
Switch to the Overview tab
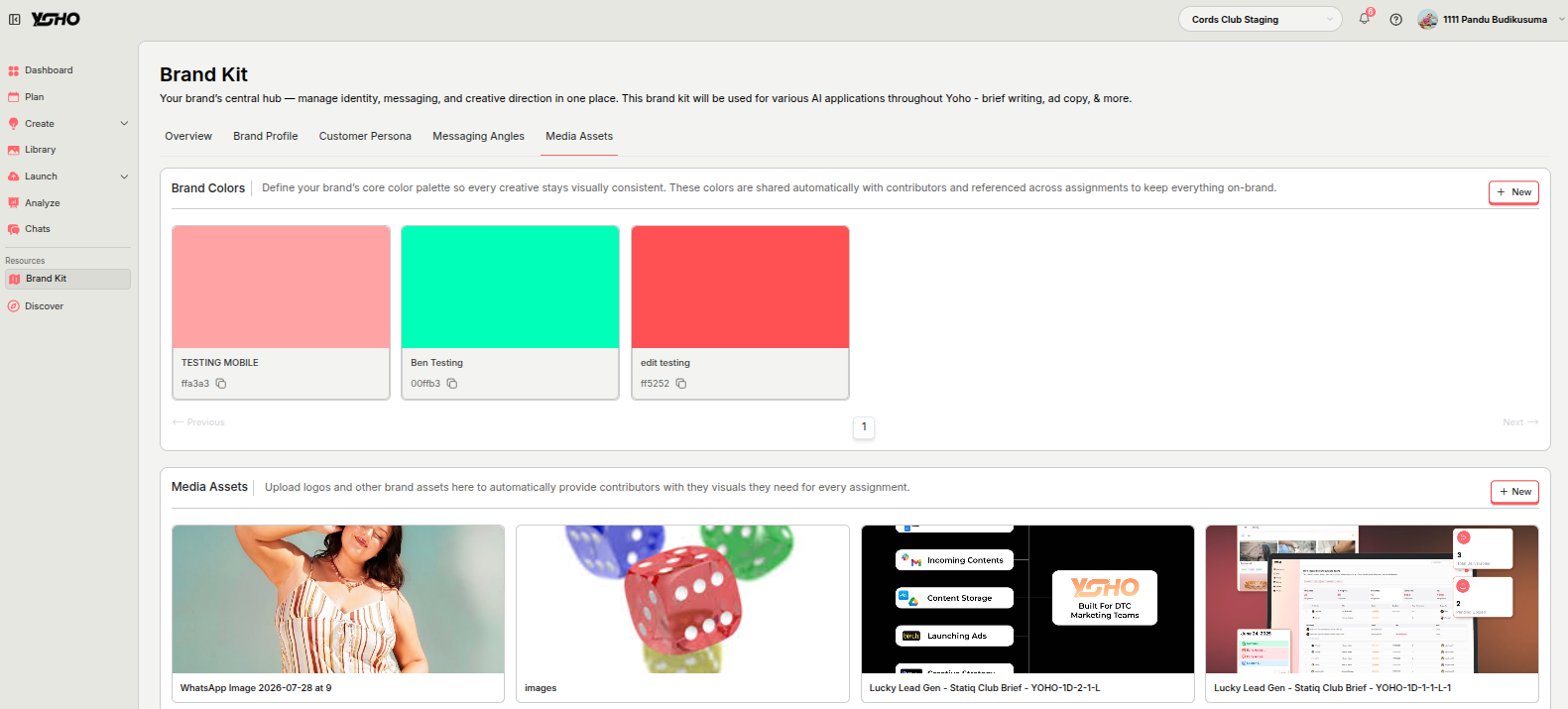(x=188, y=137)
